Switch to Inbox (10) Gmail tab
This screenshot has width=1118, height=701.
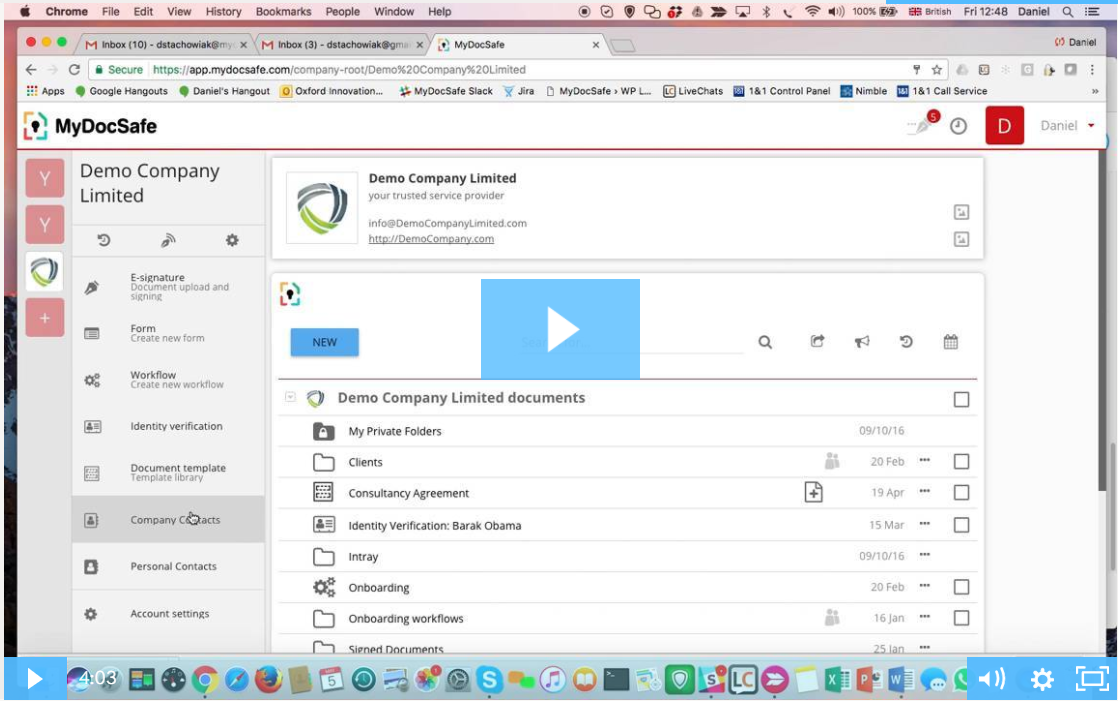pyautogui.click(x=165, y=44)
